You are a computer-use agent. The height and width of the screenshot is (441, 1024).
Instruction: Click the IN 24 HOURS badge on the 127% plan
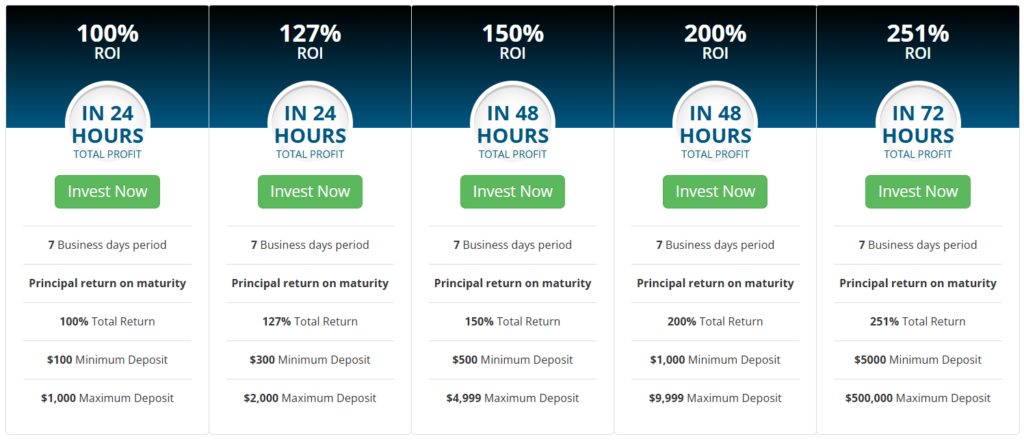310,124
